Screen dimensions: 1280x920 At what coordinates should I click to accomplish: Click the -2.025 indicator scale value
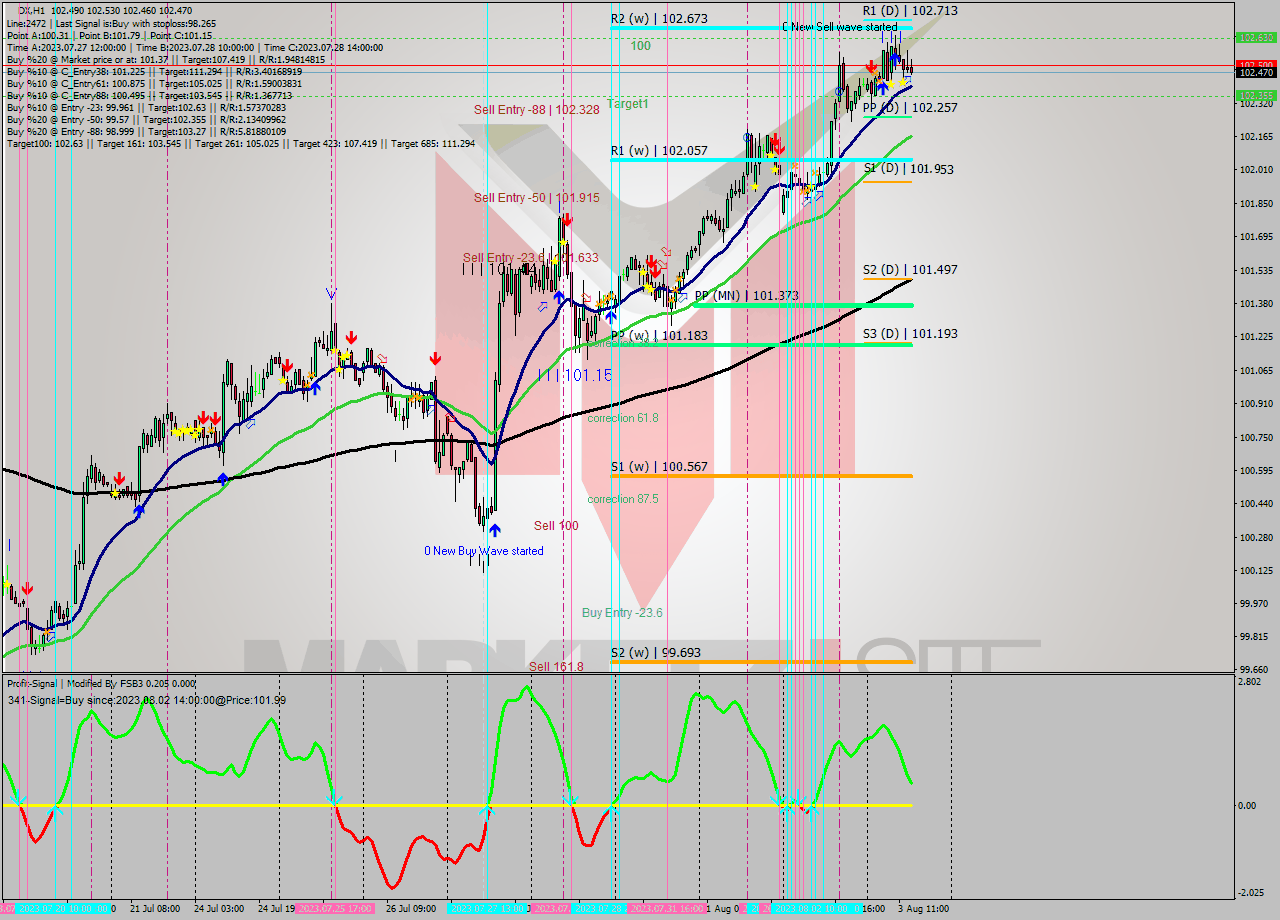point(1252,893)
